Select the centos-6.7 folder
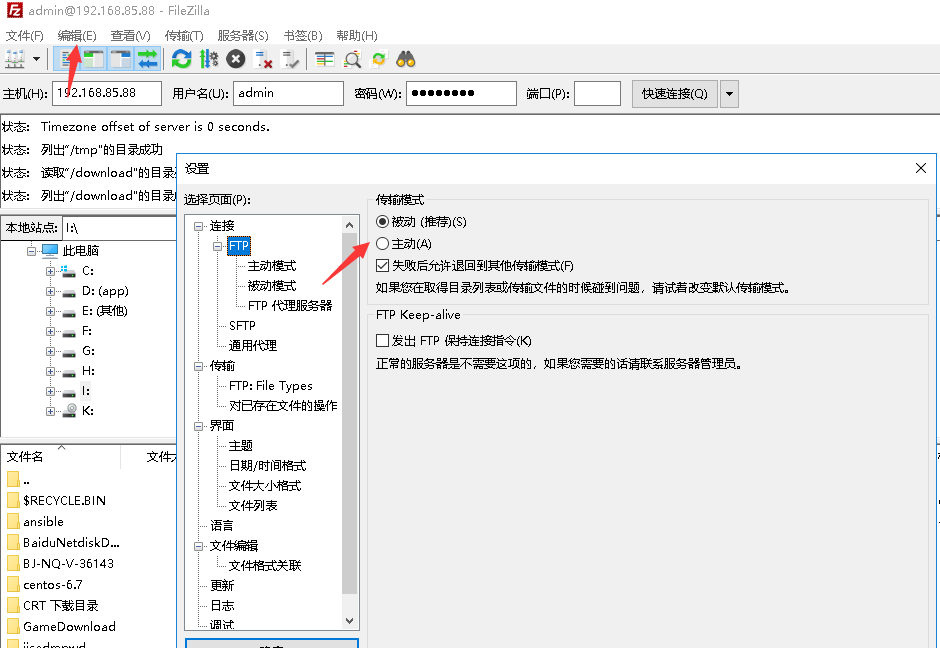Screen dimensions: 940x648 (x=53, y=584)
